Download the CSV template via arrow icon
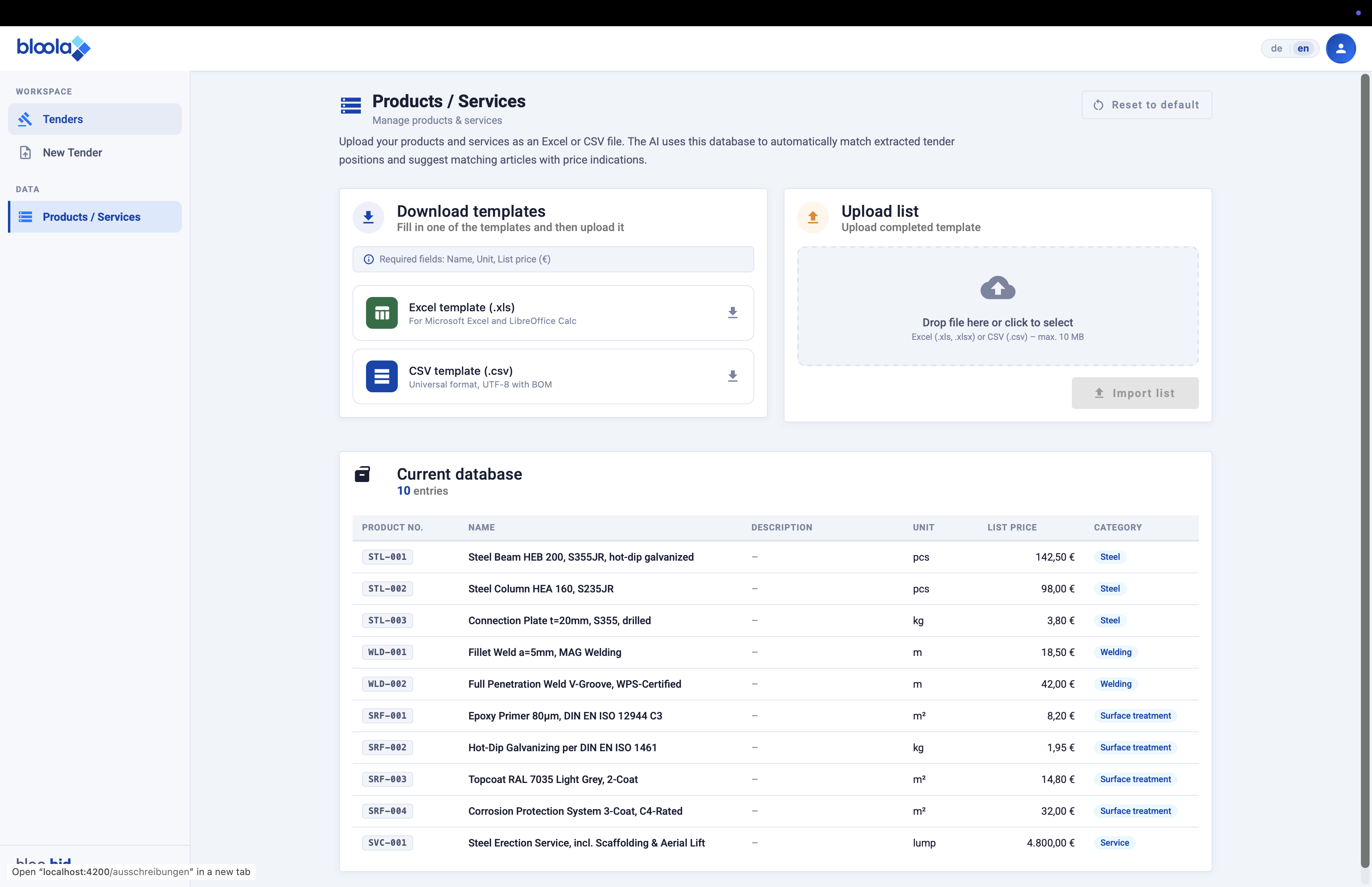The image size is (1372, 887). 732,376
